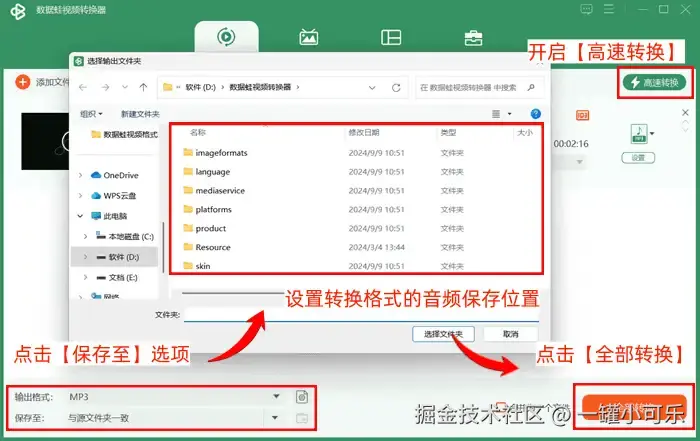This screenshot has height=441, width=700.
Task: Click 数据蛙视频格式 folder in sidebar
Action: (x=125, y=134)
